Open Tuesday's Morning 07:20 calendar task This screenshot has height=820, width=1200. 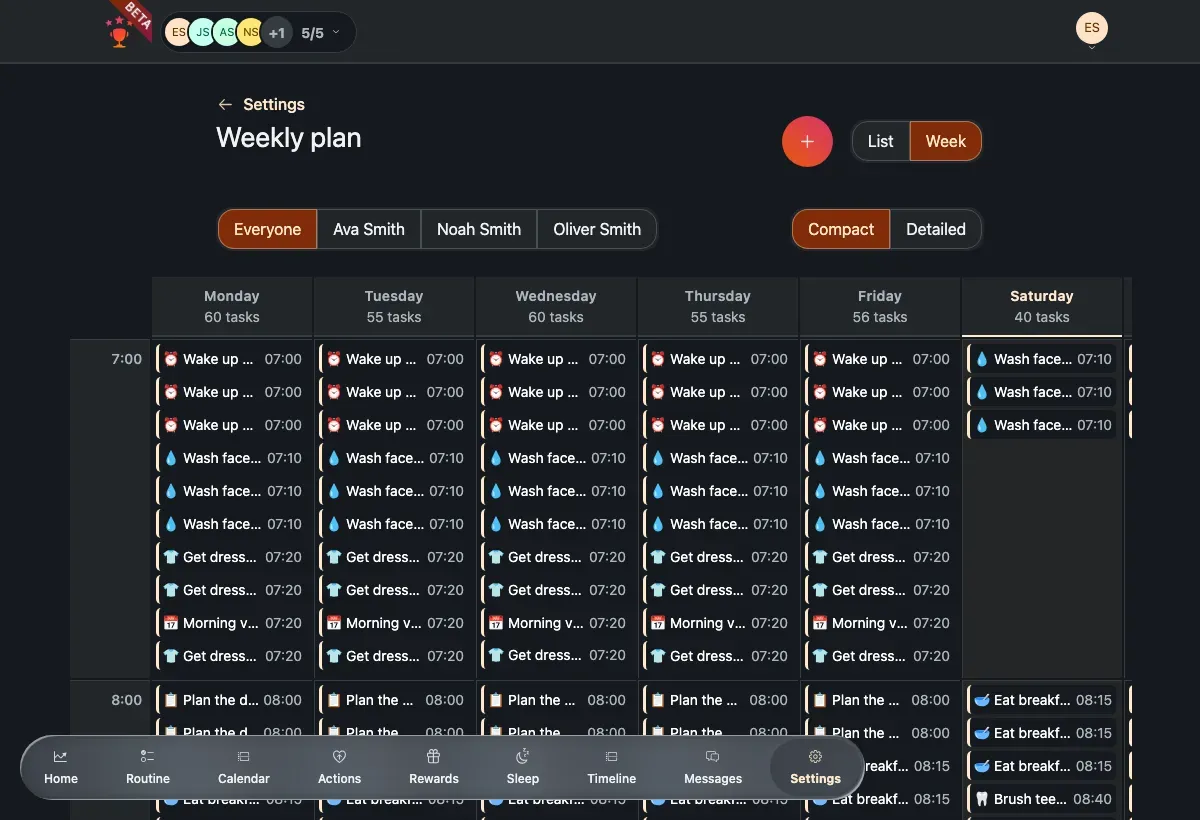(x=394, y=623)
